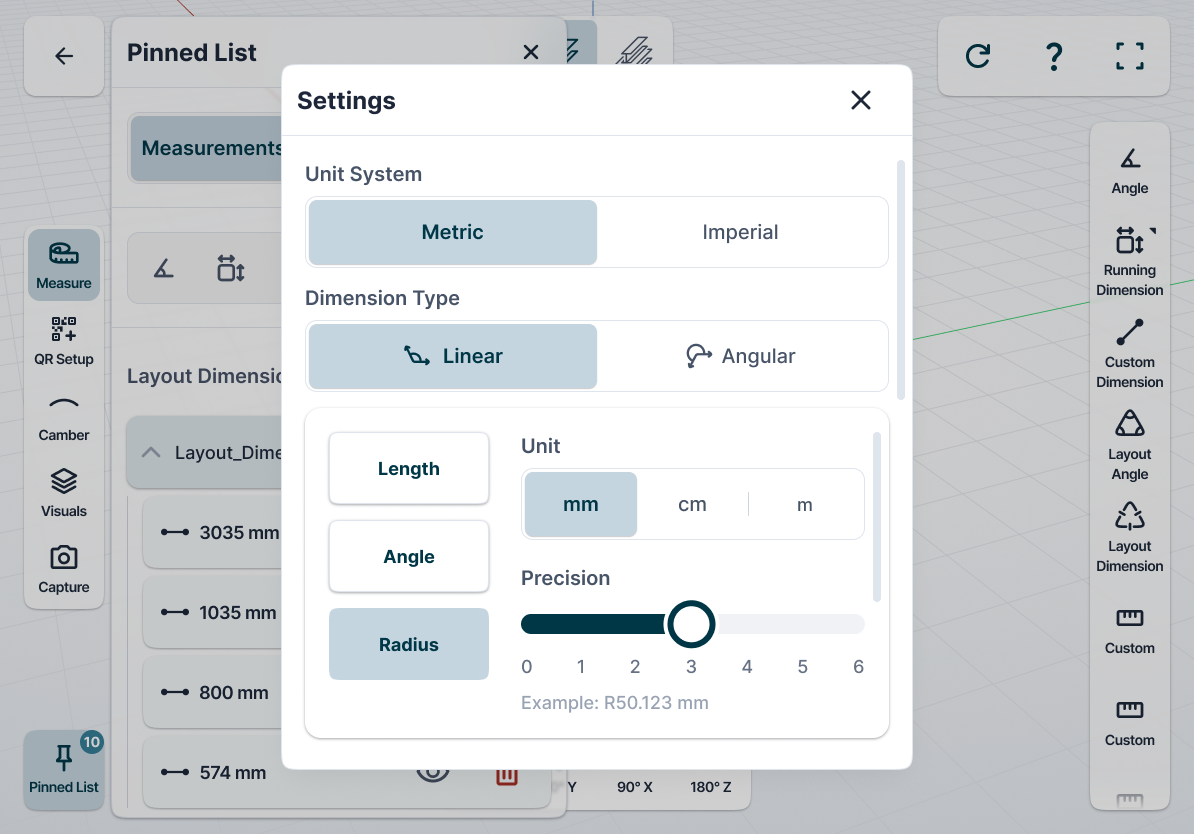Click the second Custom ruler tool
1194x834 pixels.
coord(1129,724)
